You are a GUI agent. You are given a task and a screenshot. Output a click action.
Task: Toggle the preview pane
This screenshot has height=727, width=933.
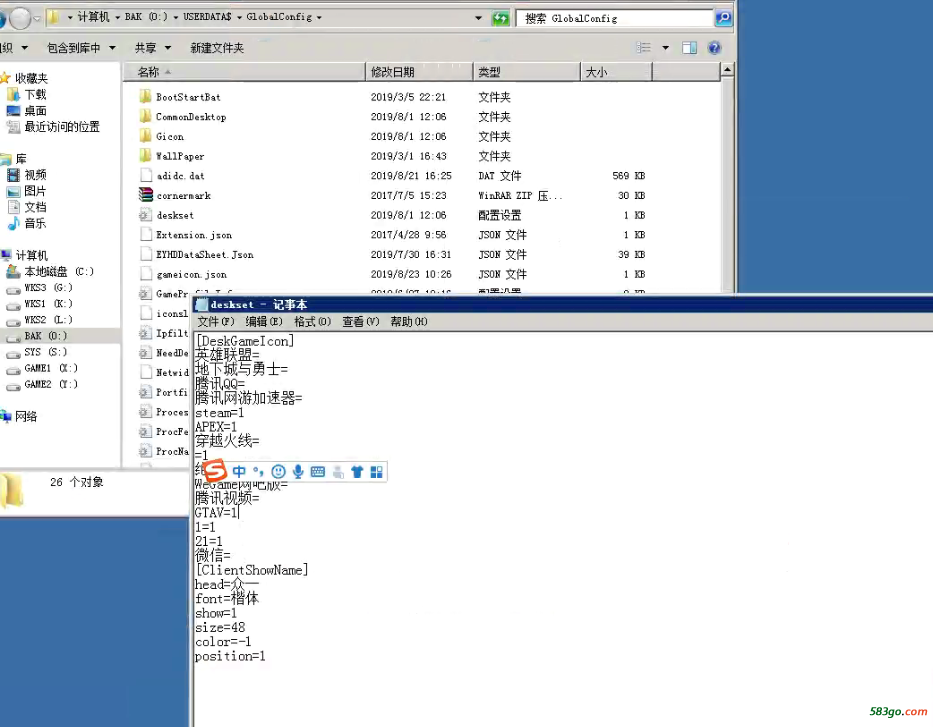[x=690, y=48]
